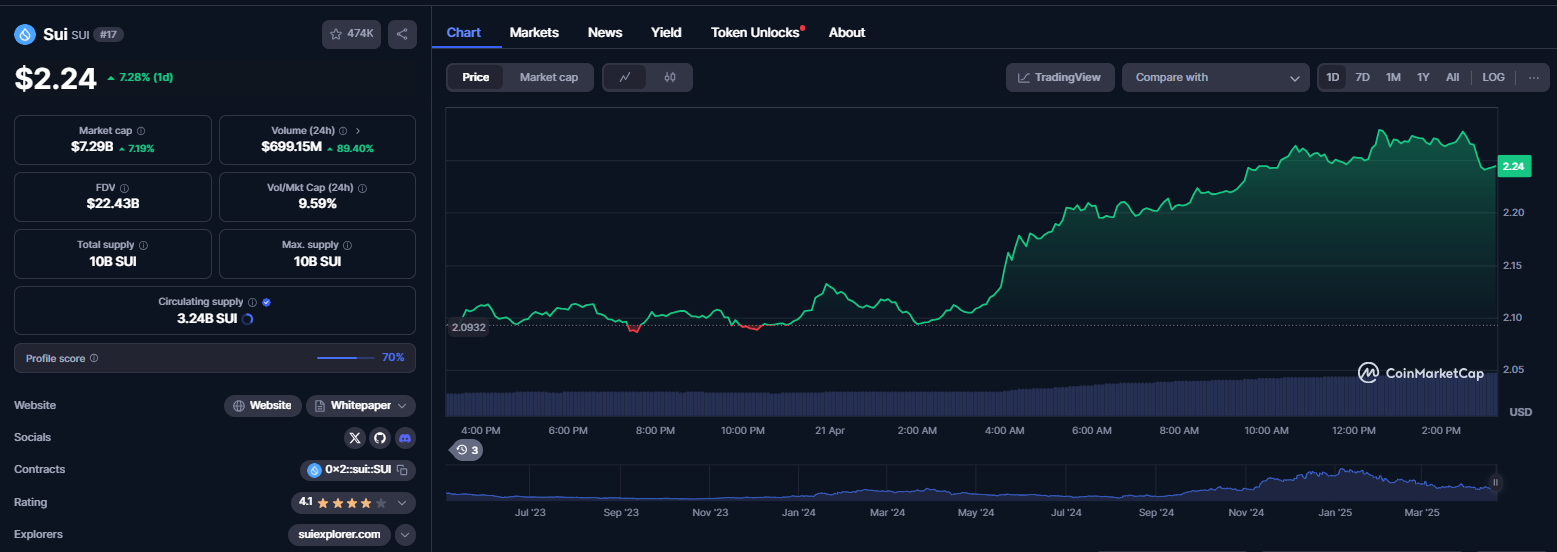The image size is (1557, 552).
Task: Open the Compare with dropdown
Action: (1216, 77)
